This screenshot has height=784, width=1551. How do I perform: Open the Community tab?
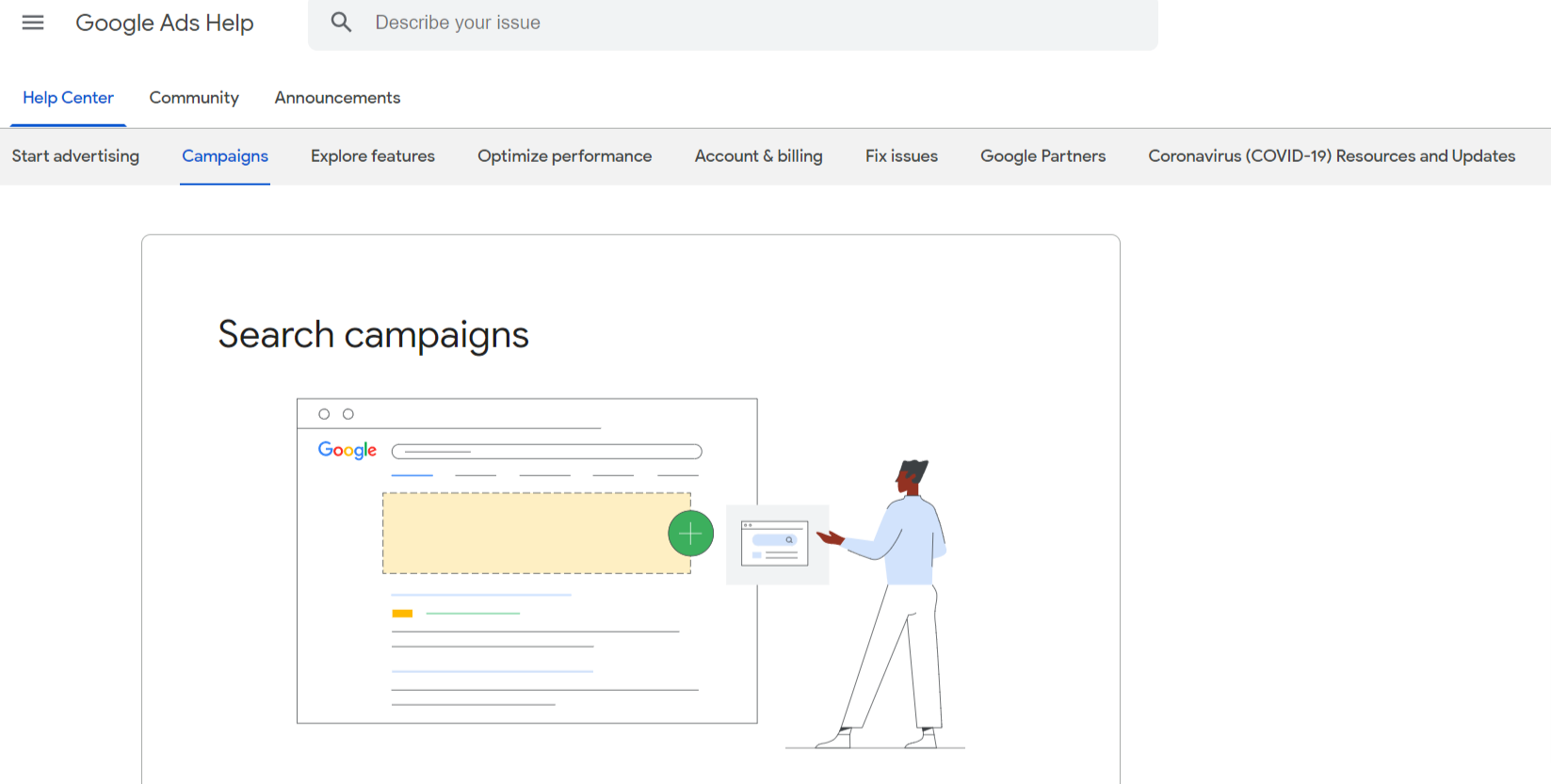194,98
